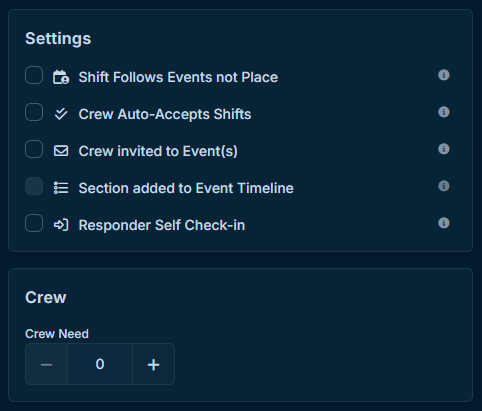The height and width of the screenshot is (411, 482).
Task: Click the double-check icon for Auto-Accepts Shifts
Action: coord(61,114)
